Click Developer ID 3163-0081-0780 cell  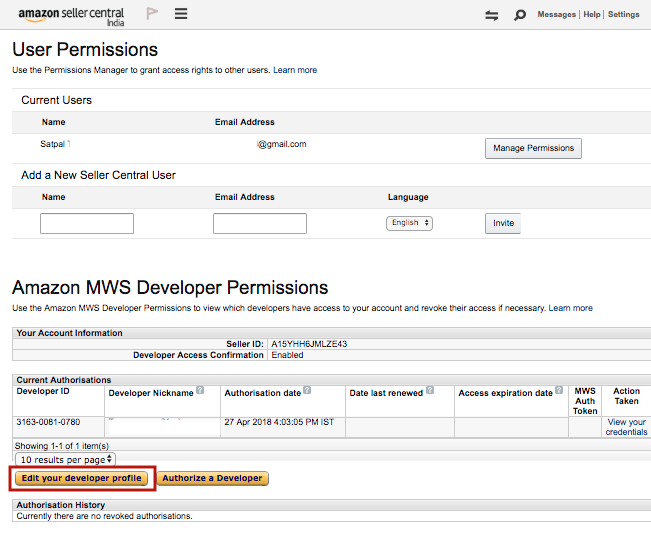(48, 422)
